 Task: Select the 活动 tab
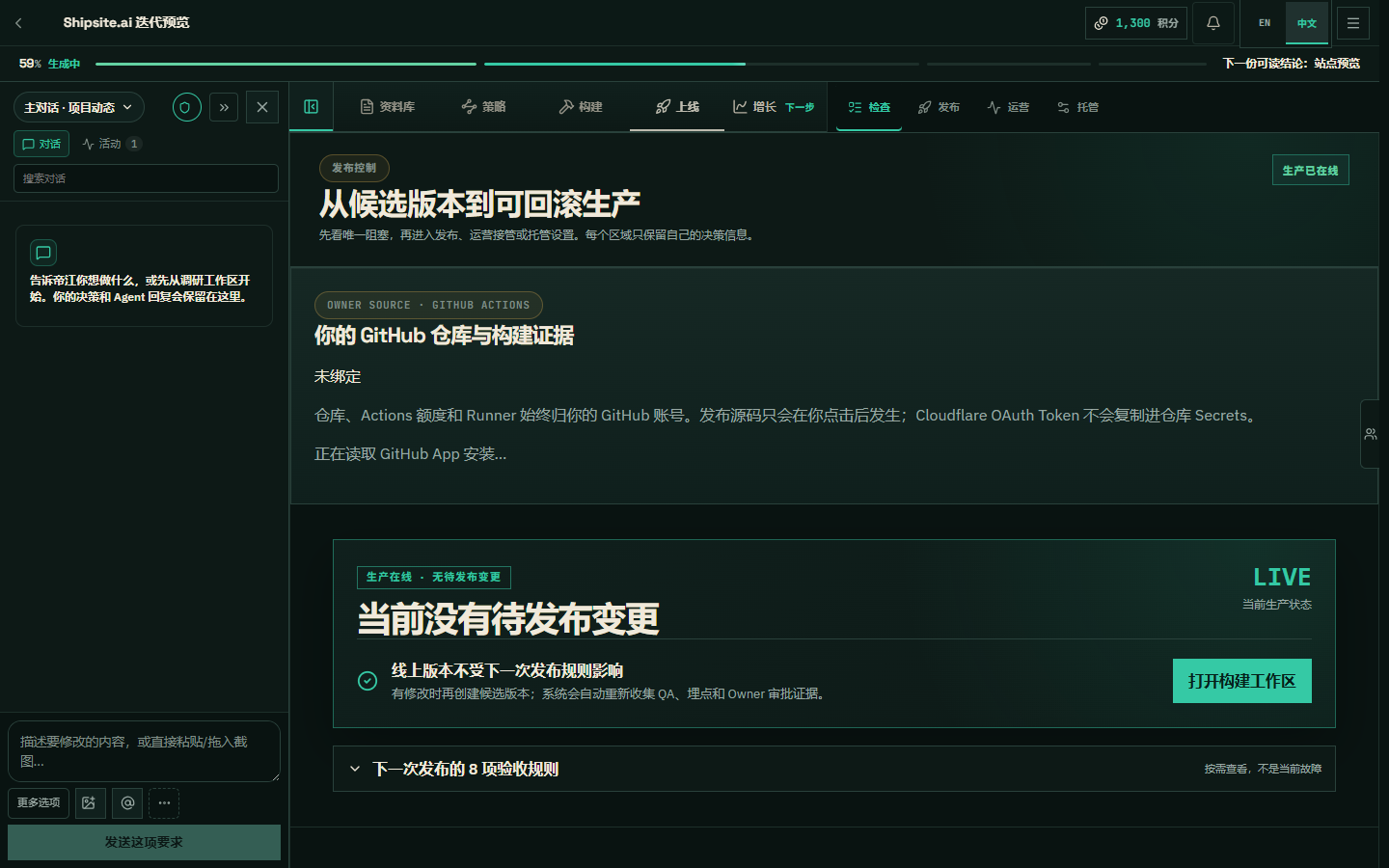(x=112, y=144)
